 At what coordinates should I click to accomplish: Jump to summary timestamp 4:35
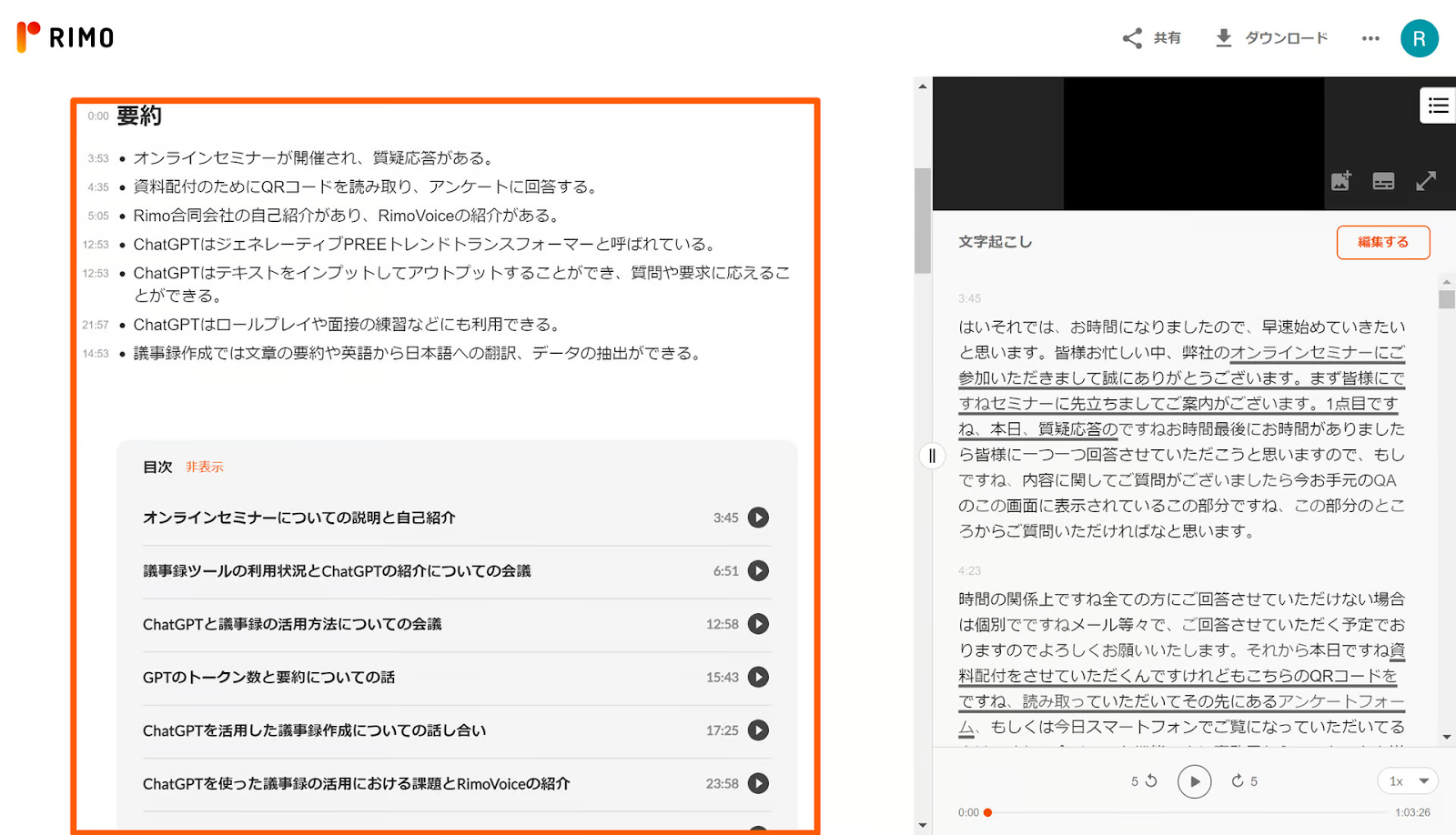(x=98, y=187)
